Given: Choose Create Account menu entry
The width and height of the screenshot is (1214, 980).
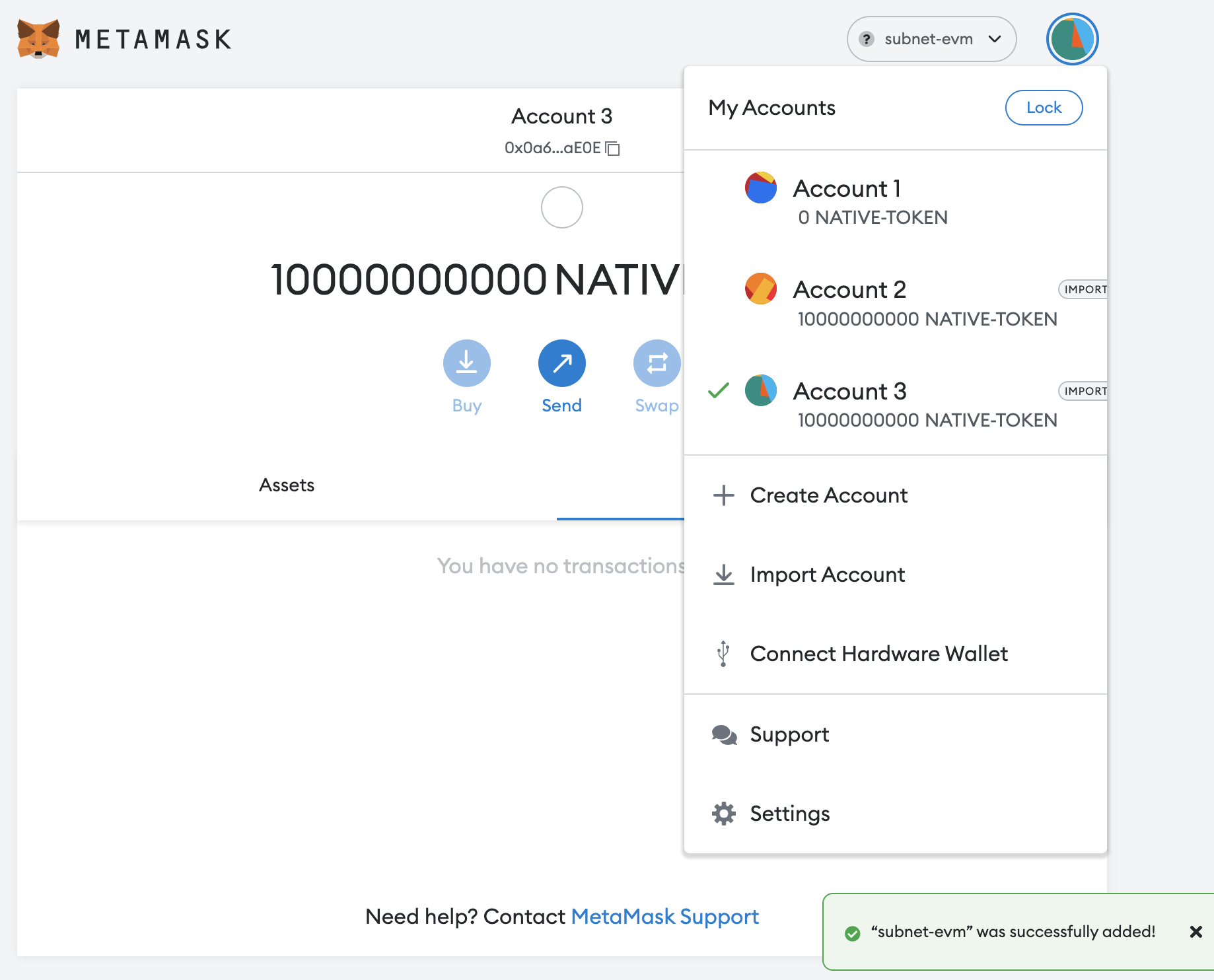Looking at the screenshot, I should pos(896,495).
